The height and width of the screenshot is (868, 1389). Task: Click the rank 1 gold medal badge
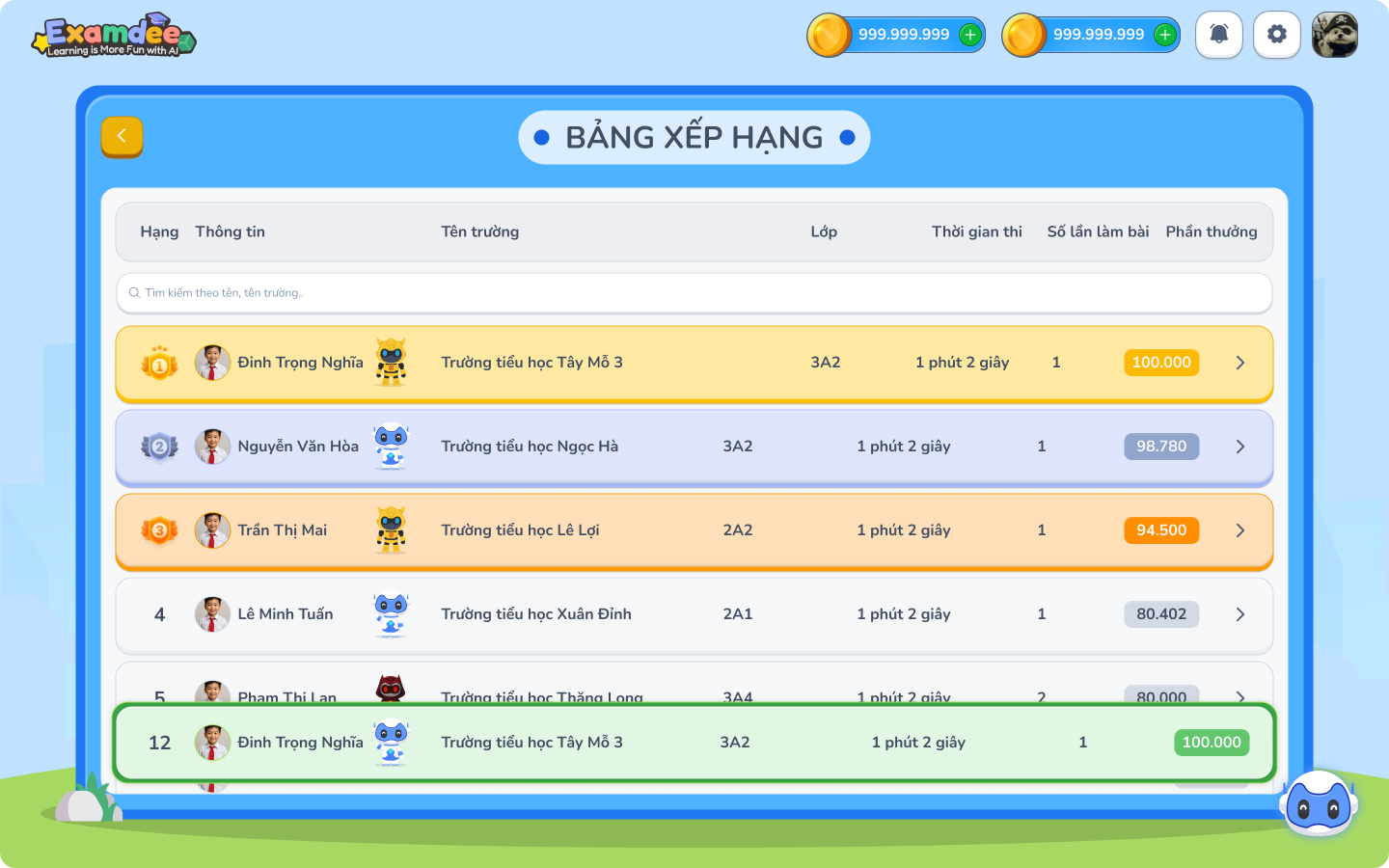160,364
